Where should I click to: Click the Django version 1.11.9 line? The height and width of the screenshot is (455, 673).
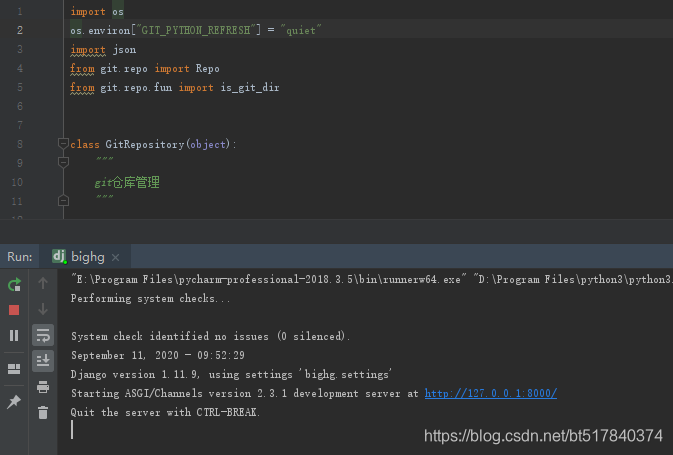(231, 374)
